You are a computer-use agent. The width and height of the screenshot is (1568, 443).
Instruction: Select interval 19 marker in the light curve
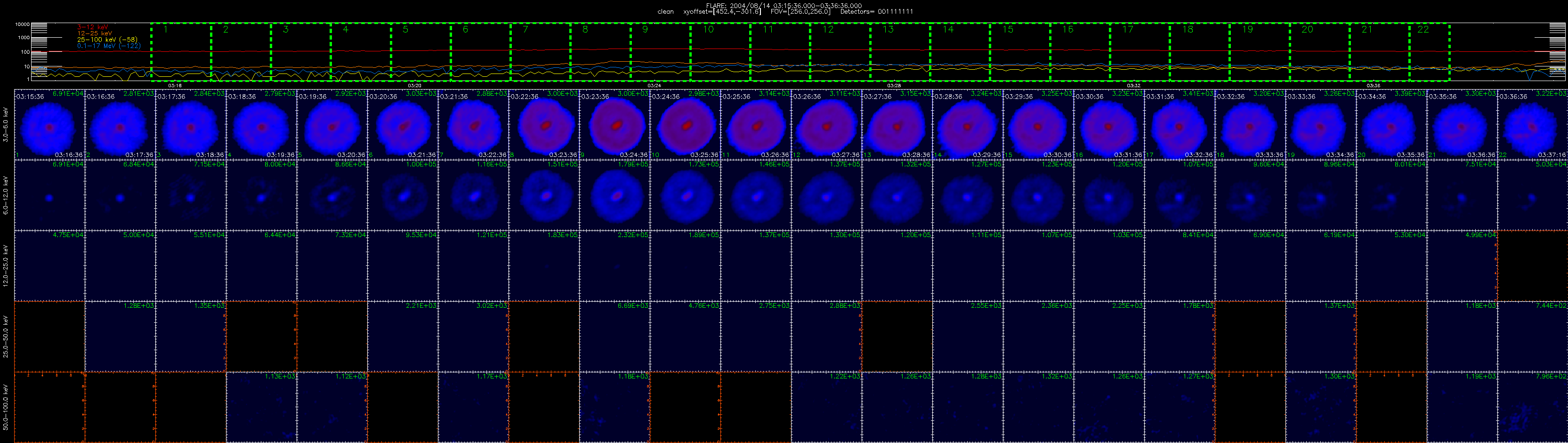[1247, 29]
